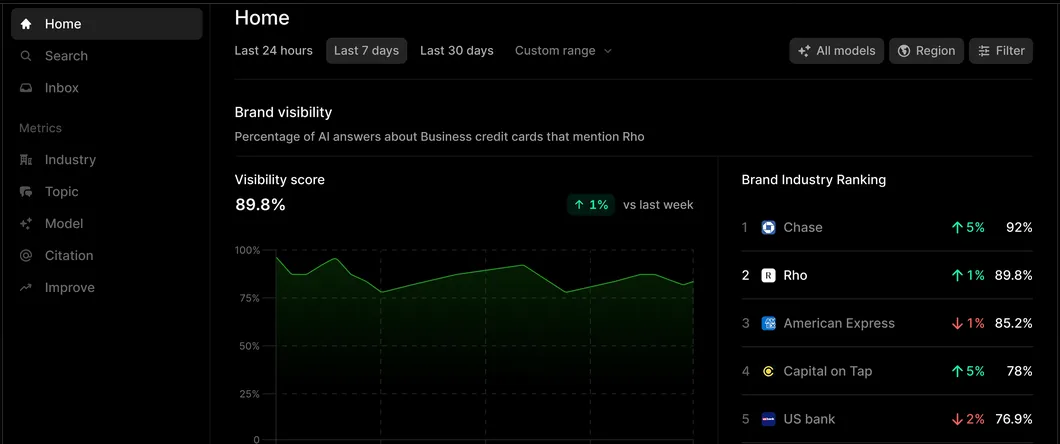Open the All models selector

pyautogui.click(x=836, y=51)
